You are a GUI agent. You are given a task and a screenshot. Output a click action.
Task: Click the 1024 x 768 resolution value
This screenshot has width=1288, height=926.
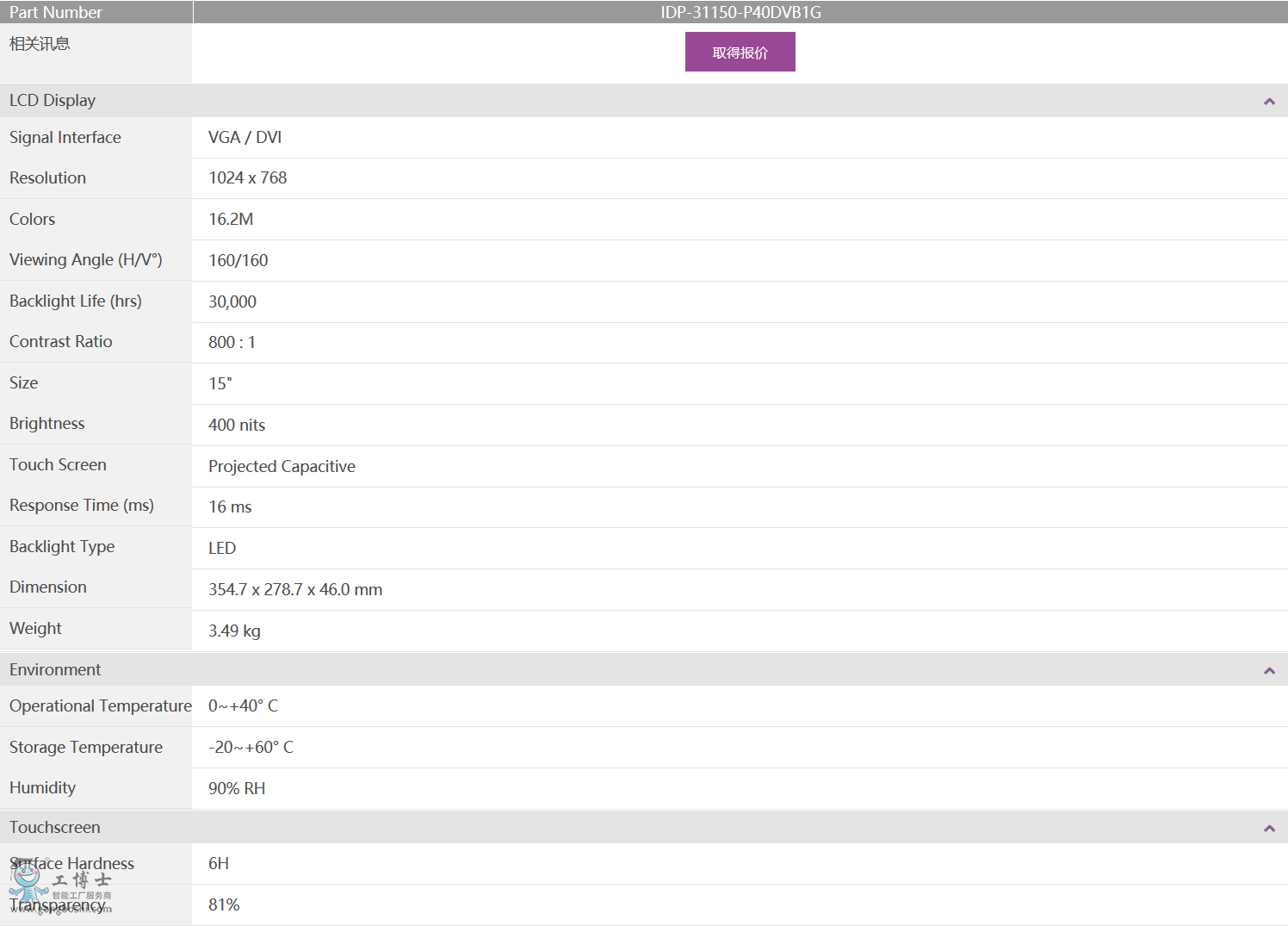tap(247, 178)
